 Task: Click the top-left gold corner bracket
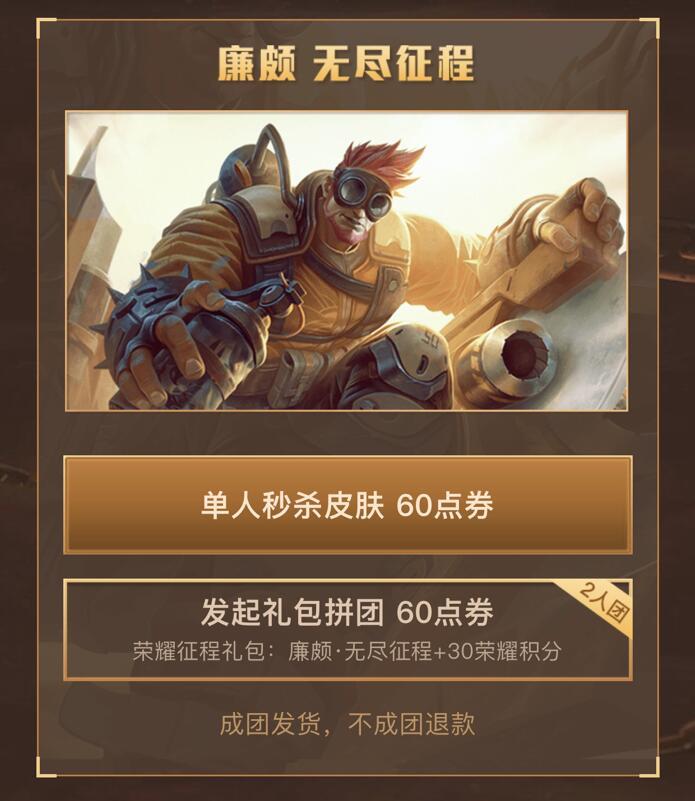46,28
